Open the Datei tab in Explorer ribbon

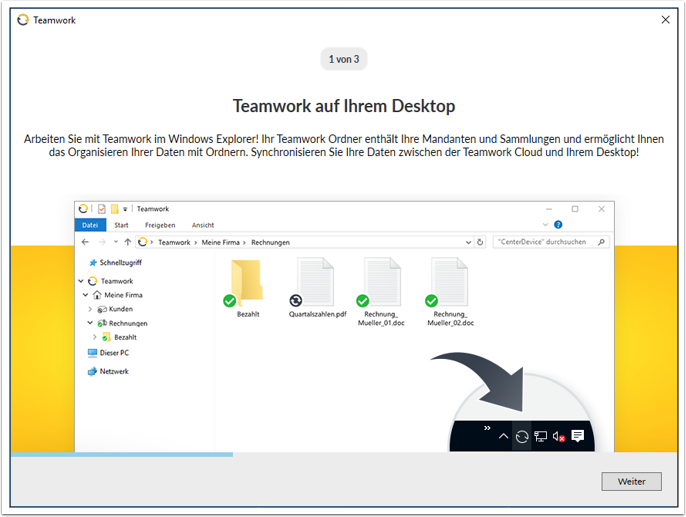tap(90, 225)
